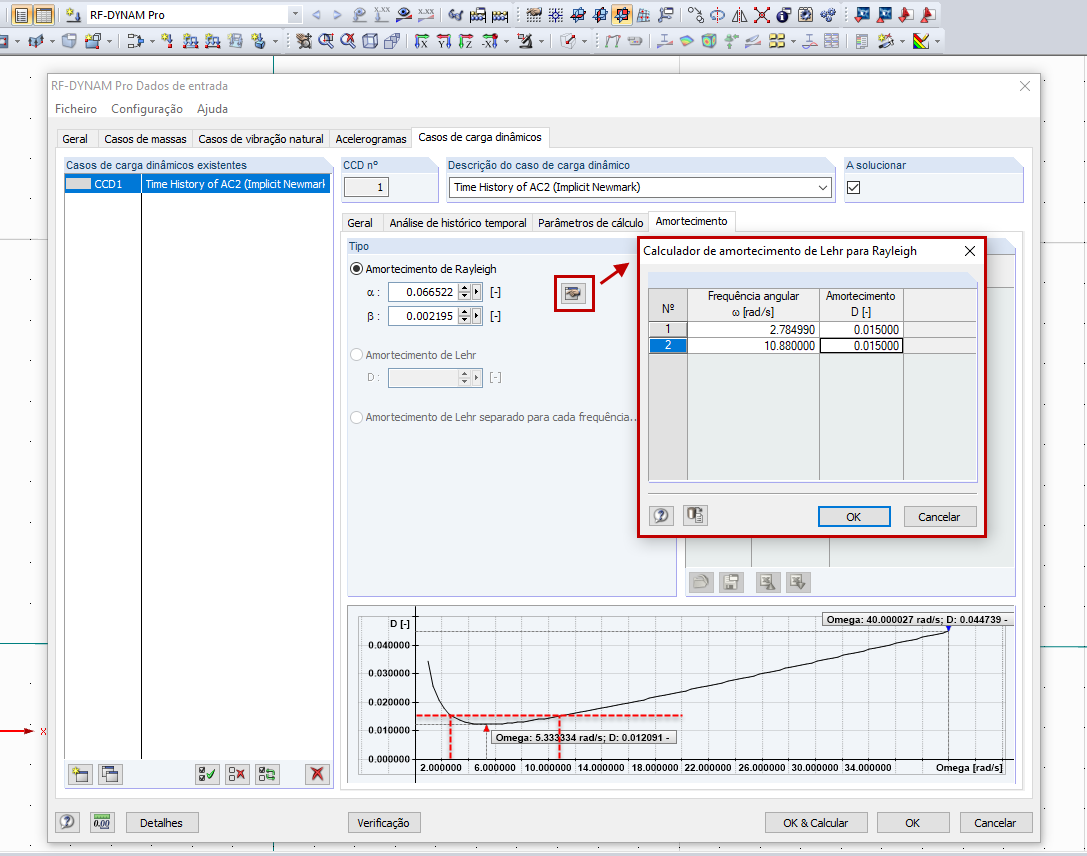Click the next arrow next to module selector

click(x=337, y=15)
